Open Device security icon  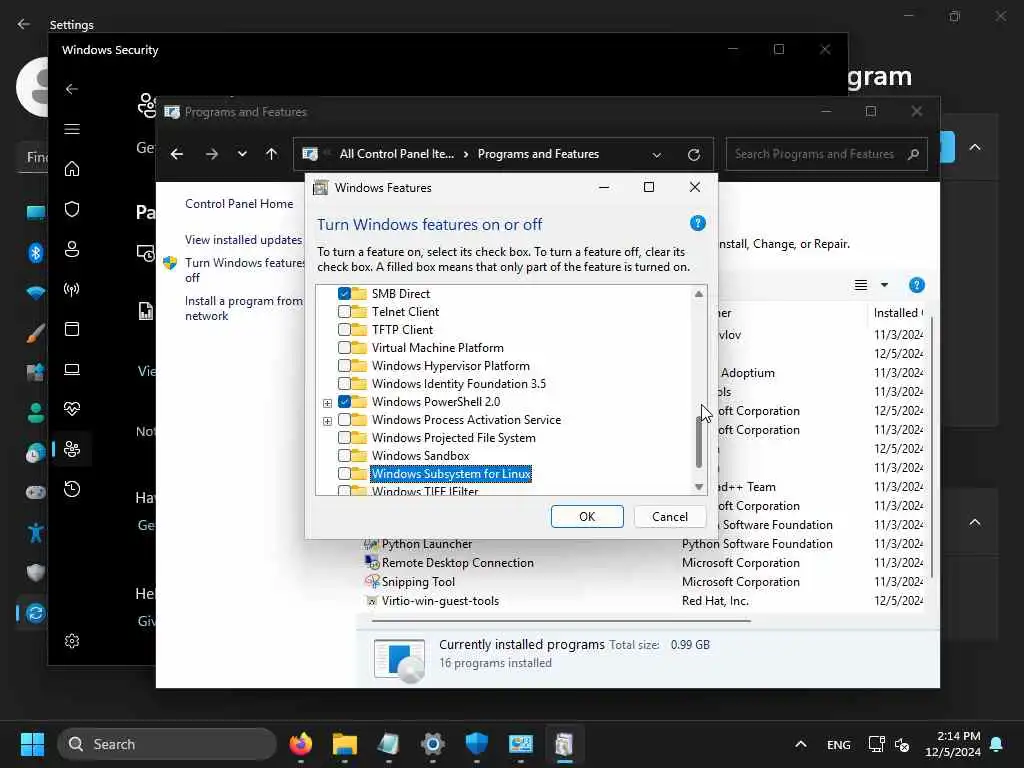pyautogui.click(x=72, y=370)
